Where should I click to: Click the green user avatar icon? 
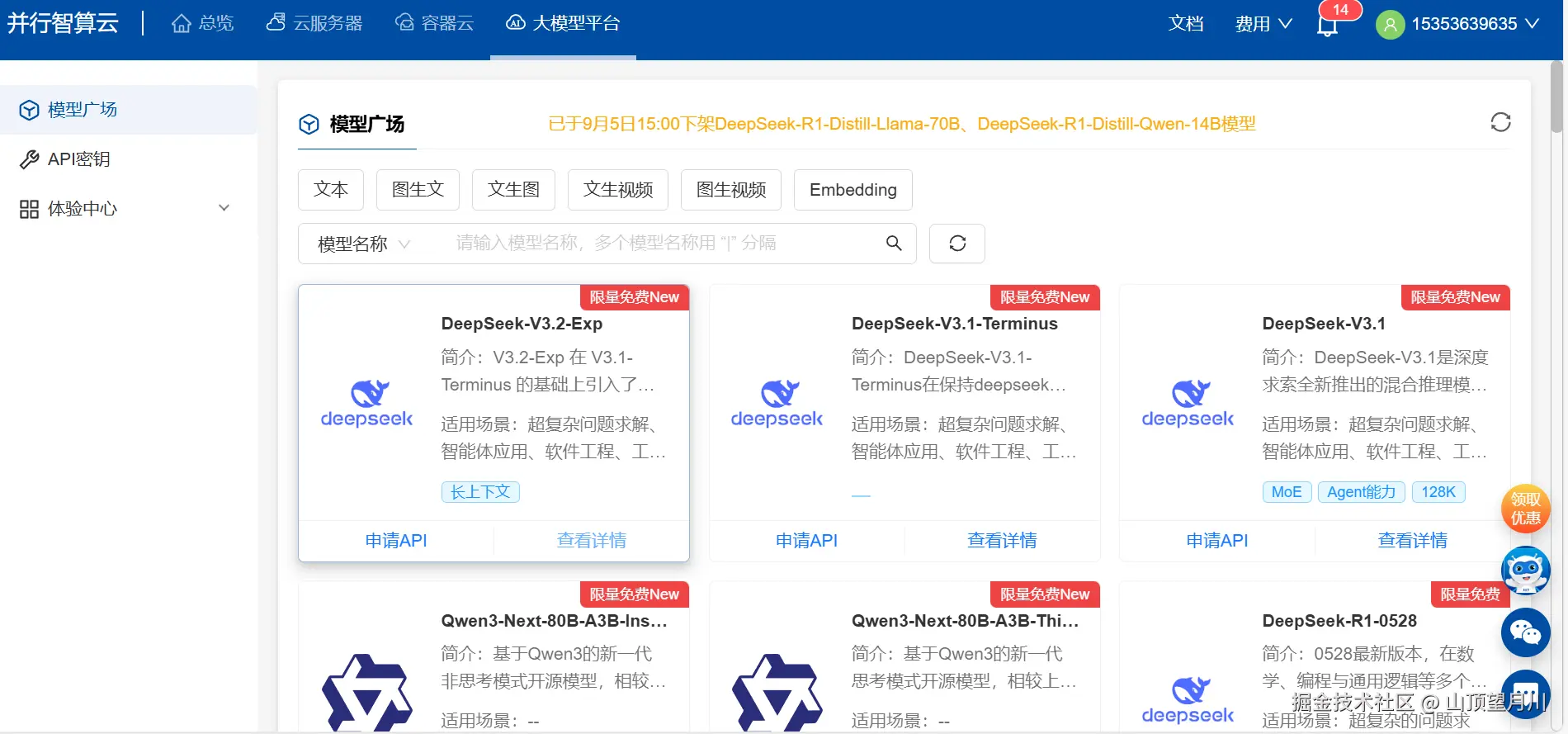[1390, 25]
